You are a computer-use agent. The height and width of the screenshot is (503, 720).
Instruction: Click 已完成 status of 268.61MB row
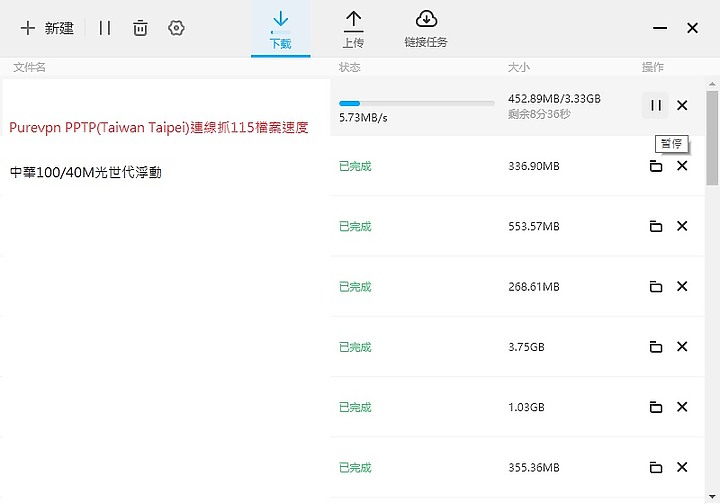pyautogui.click(x=355, y=287)
